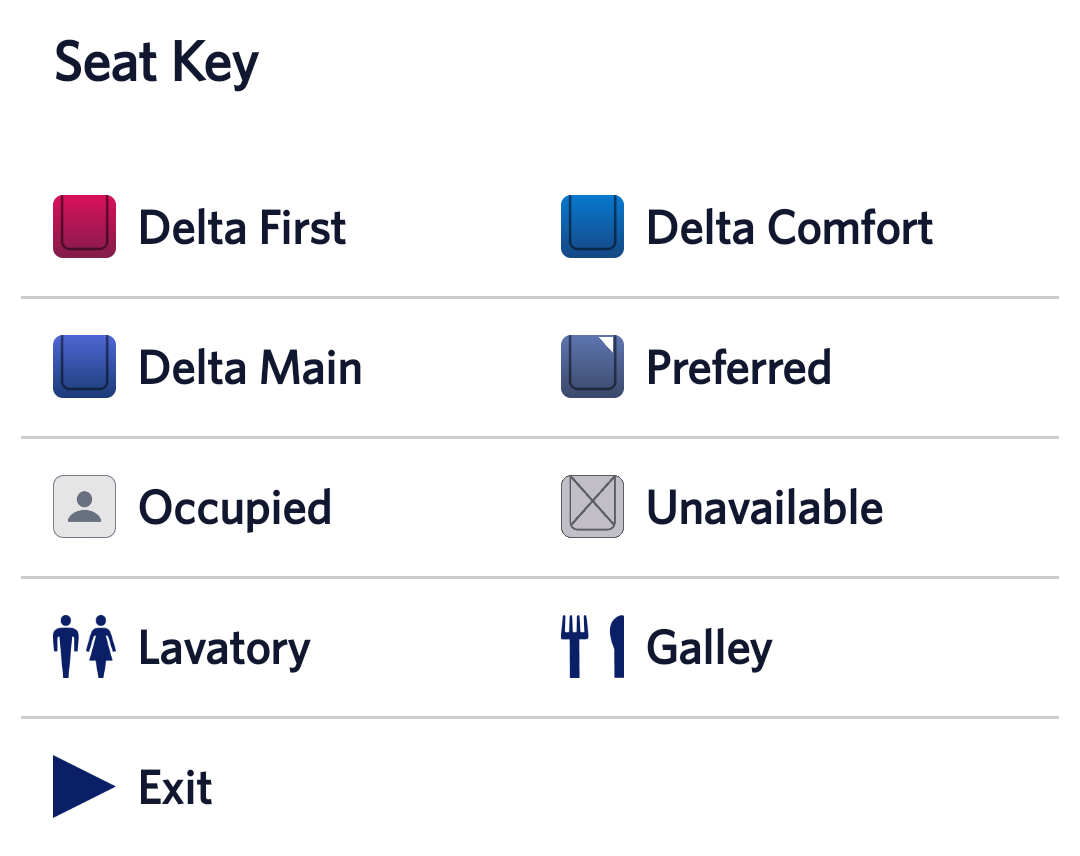
Task: Click the red Delta First seat icon
Action: point(84,226)
